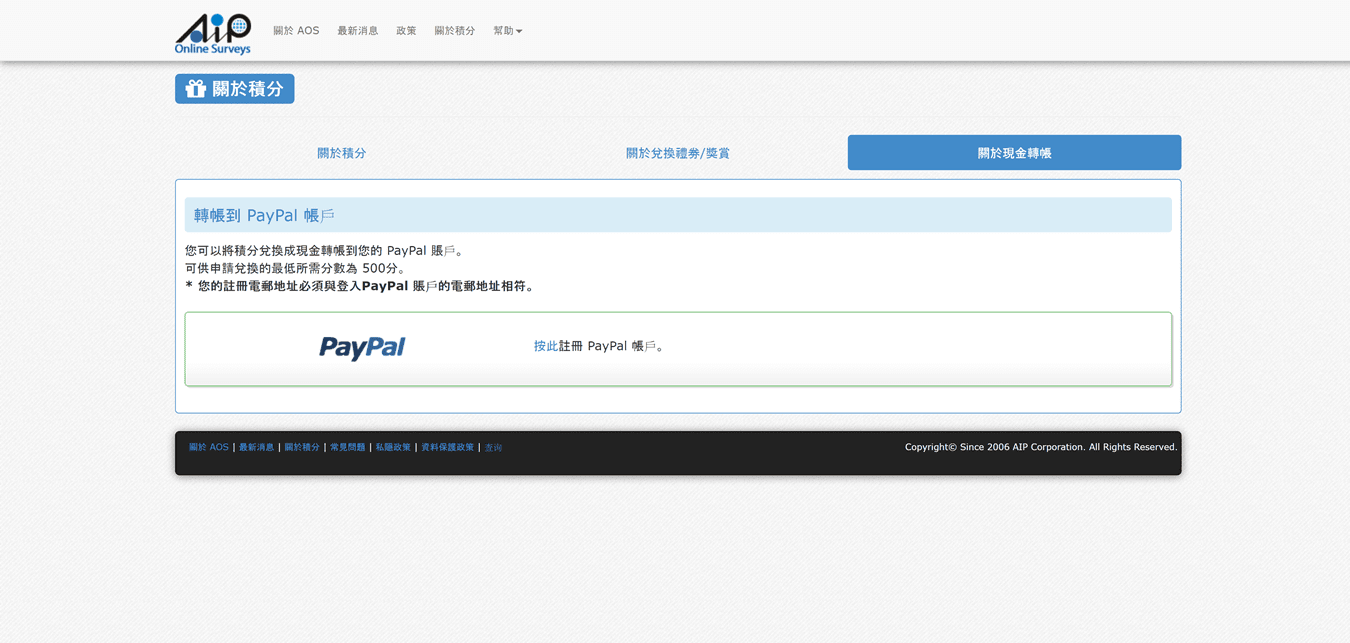Open footer link 查询
Screen dimensions: 1350x643
pos(494,448)
